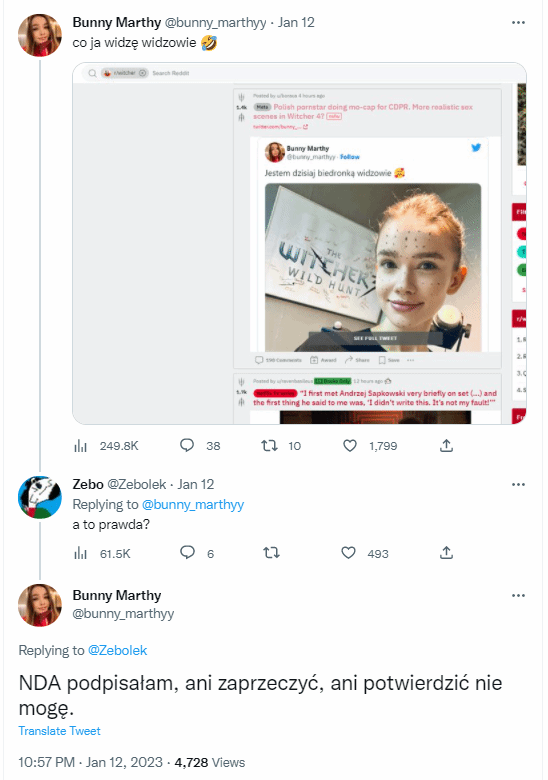Open more options on Zebo's reply
The height and width of the screenshot is (780, 548).
pos(518,484)
